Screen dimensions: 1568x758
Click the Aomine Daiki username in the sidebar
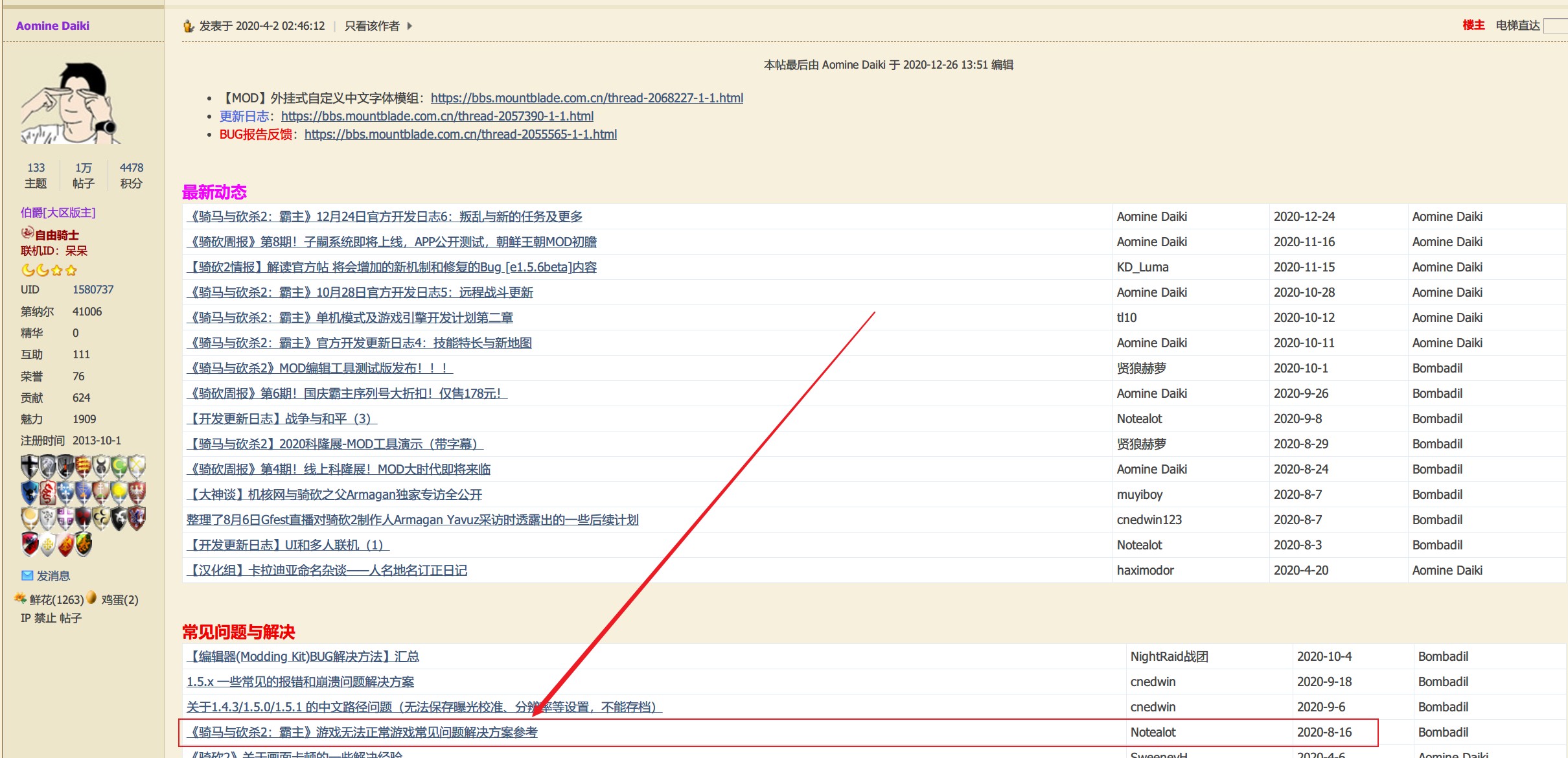tap(52, 26)
